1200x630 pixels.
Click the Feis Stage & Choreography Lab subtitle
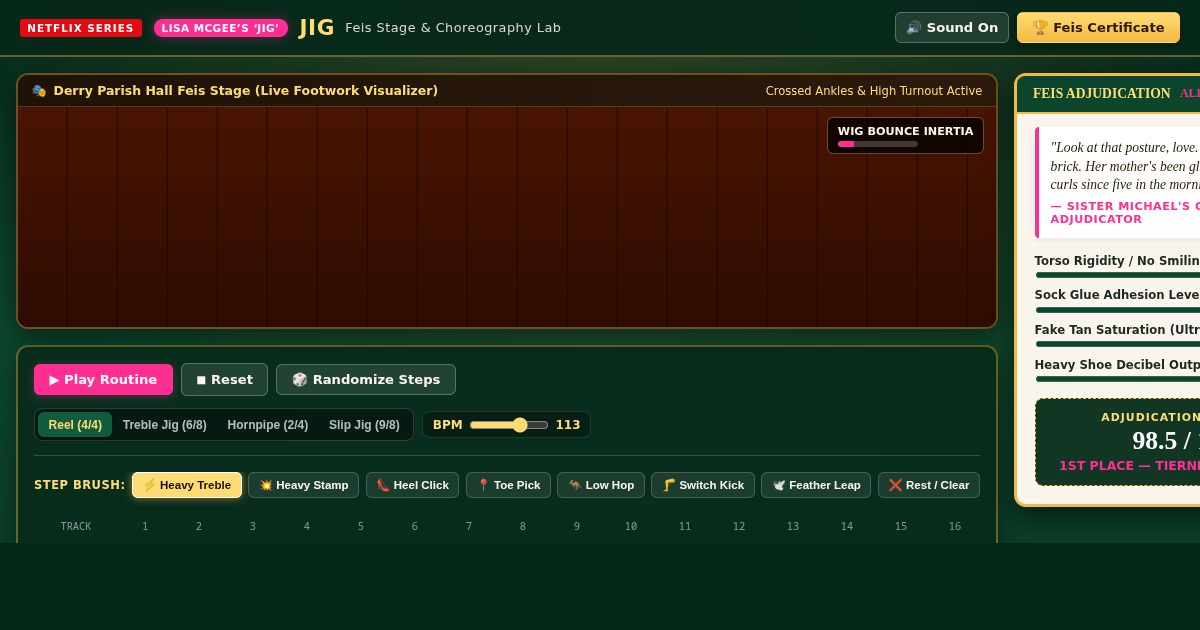[x=453, y=28]
